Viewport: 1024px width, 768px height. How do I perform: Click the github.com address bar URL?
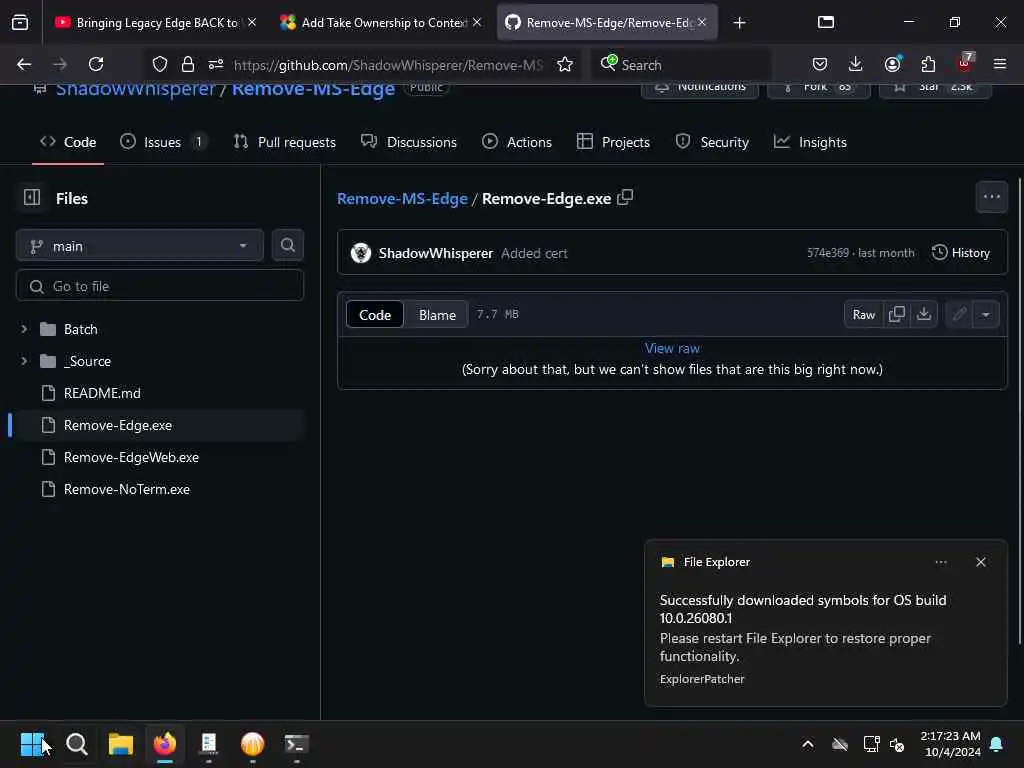pos(388,65)
